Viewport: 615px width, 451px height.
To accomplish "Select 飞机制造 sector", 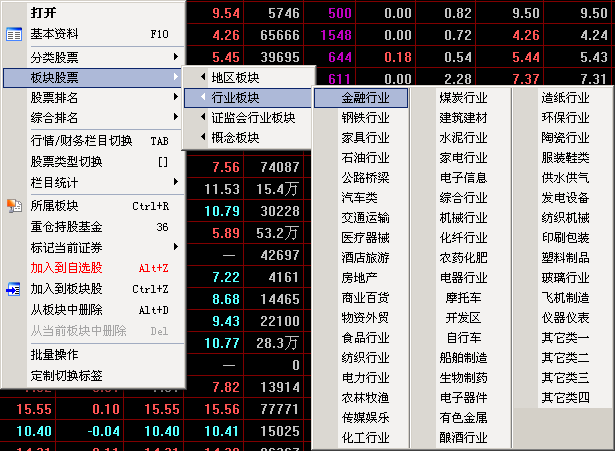I will pyautogui.click(x=565, y=298).
